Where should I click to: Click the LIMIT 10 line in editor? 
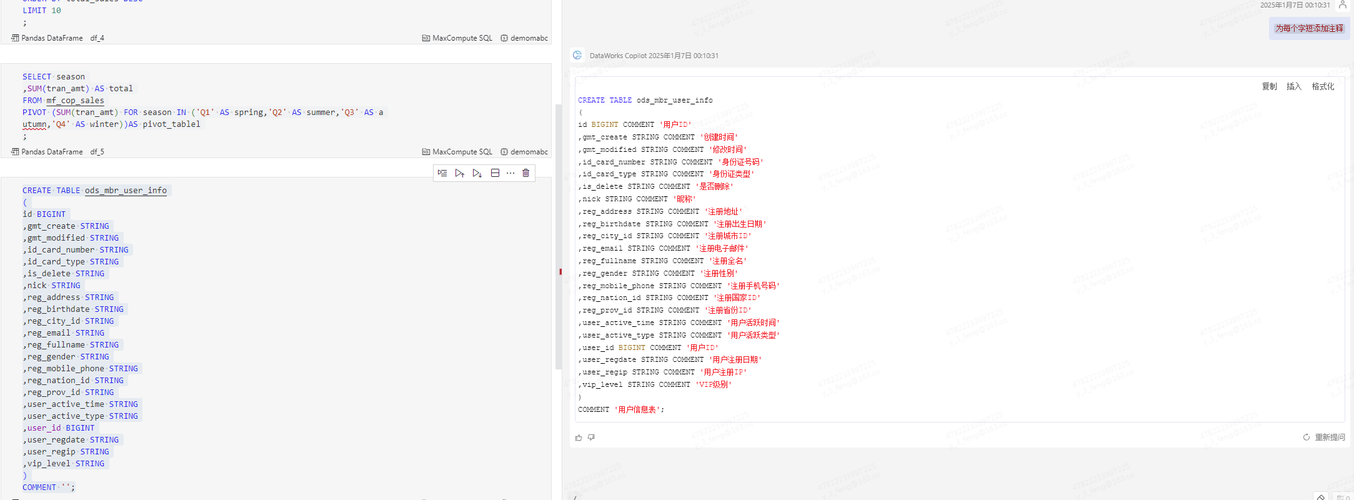tap(42, 10)
